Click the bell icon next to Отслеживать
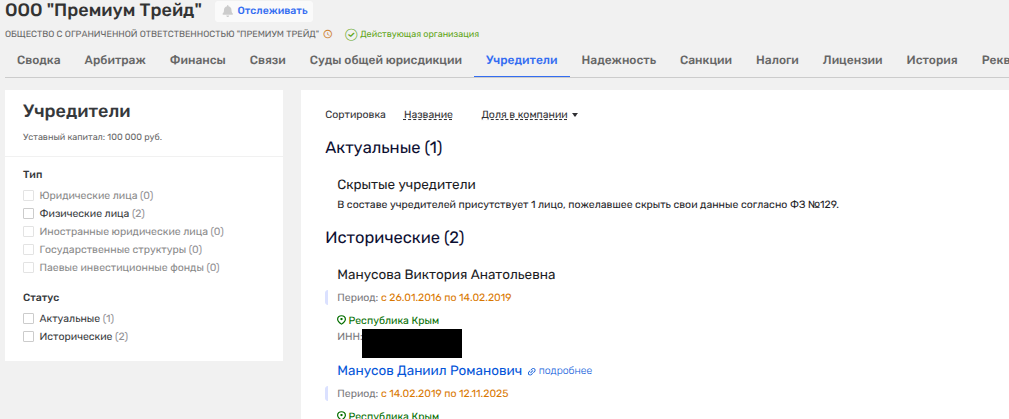Viewport: 1009px width, 419px height. 228,11
